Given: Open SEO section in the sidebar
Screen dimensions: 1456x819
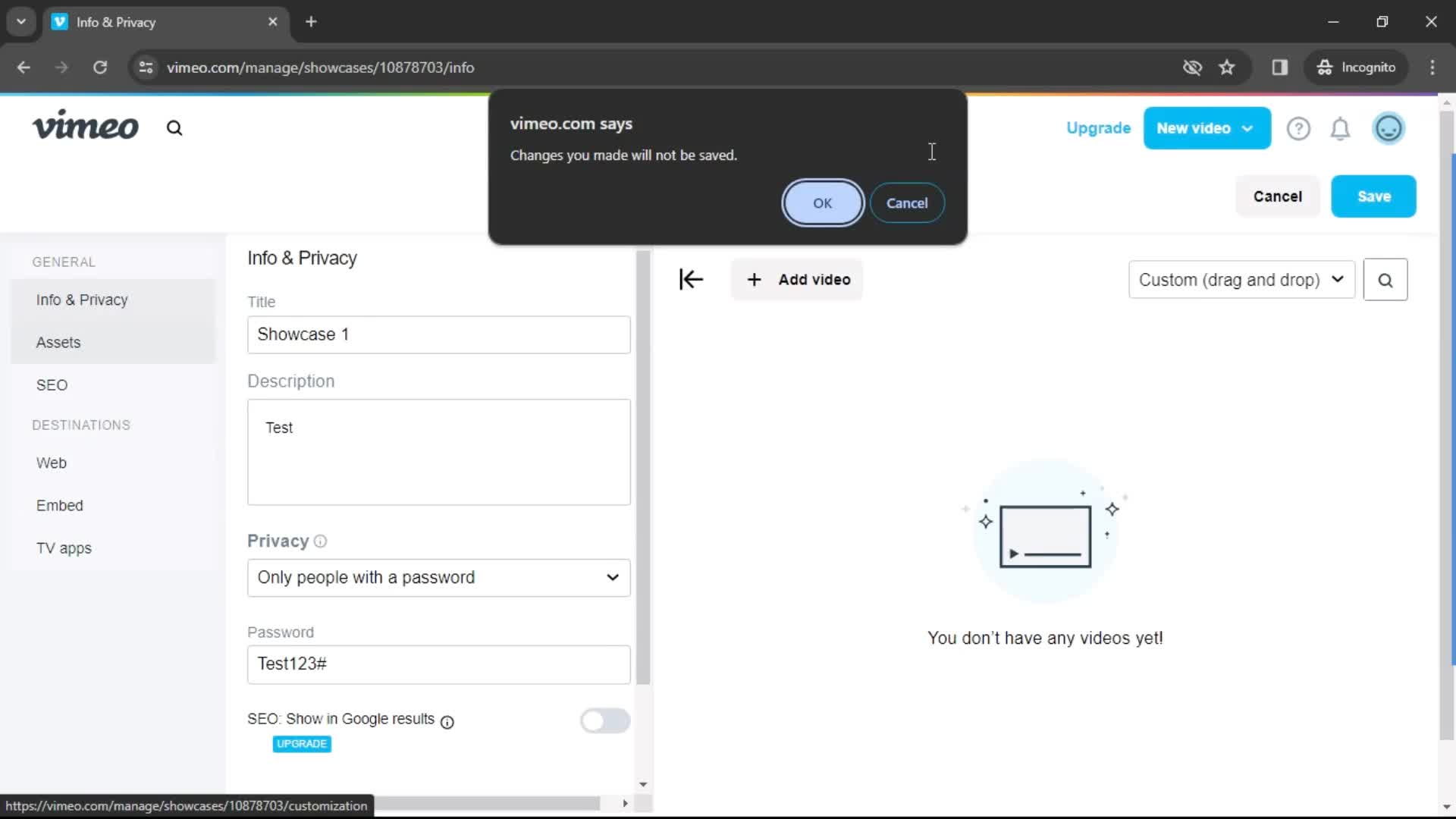Looking at the screenshot, I should coord(113,385).
